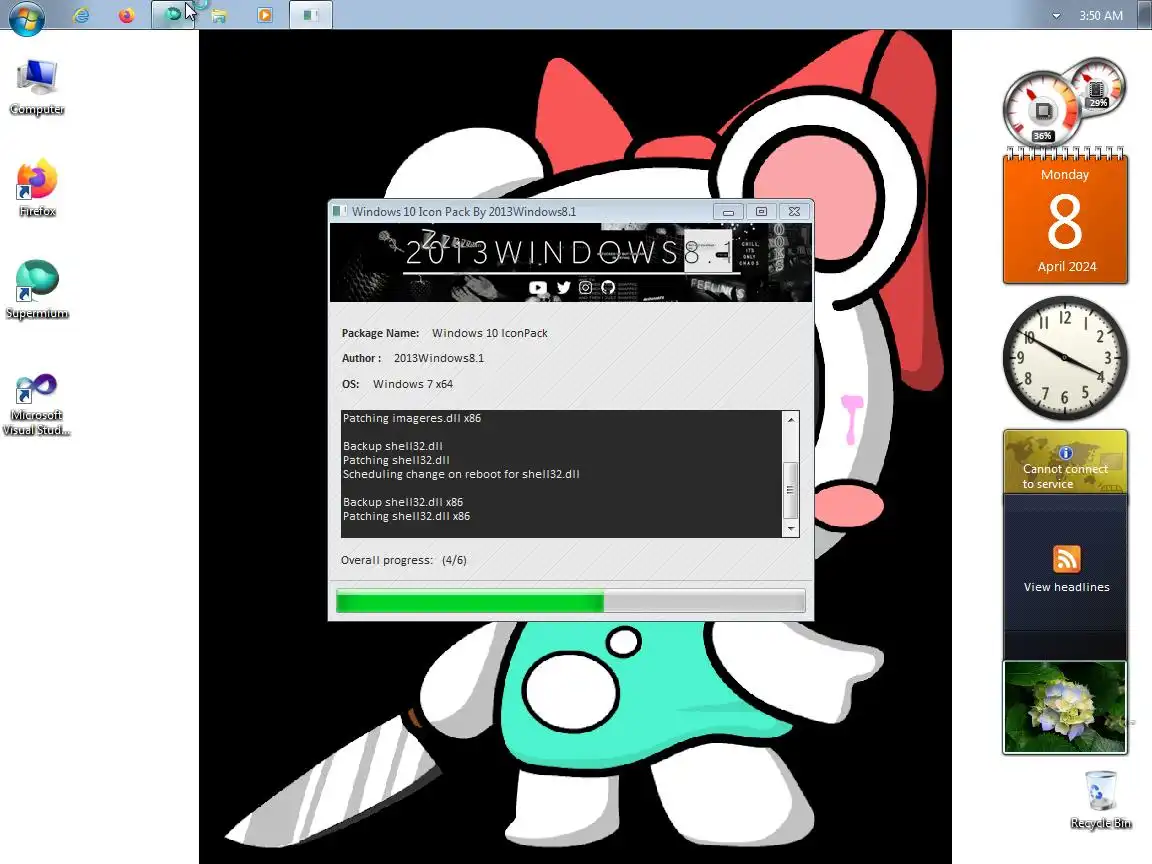1152x864 pixels.
Task: Click the RSS feed icon
Action: pyautogui.click(x=1066, y=558)
